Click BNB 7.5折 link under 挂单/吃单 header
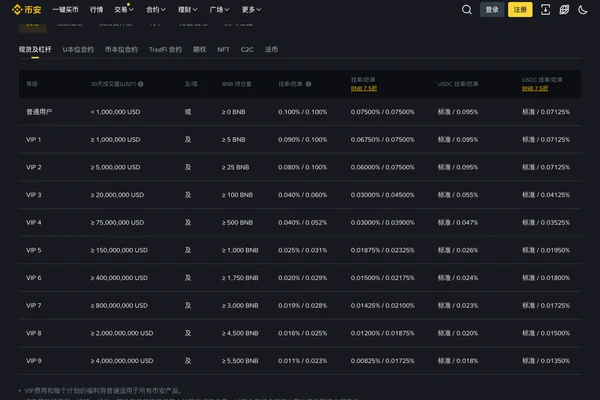Viewport: 600px width, 400px height. 364,88
